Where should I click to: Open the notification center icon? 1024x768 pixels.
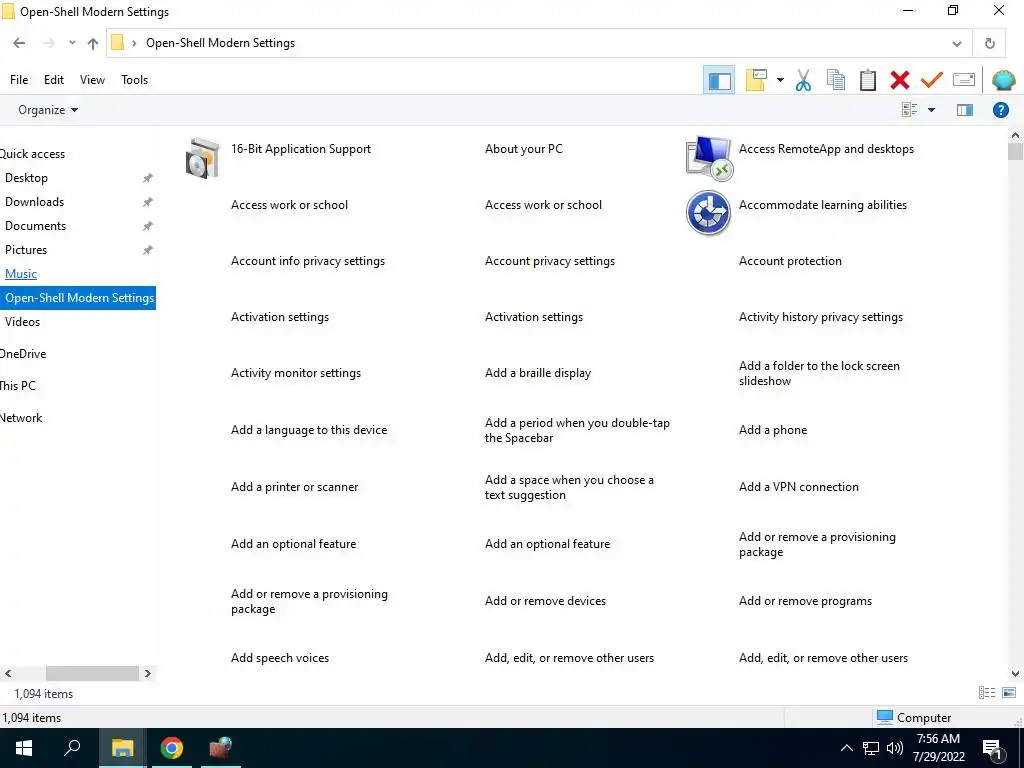tap(992, 748)
